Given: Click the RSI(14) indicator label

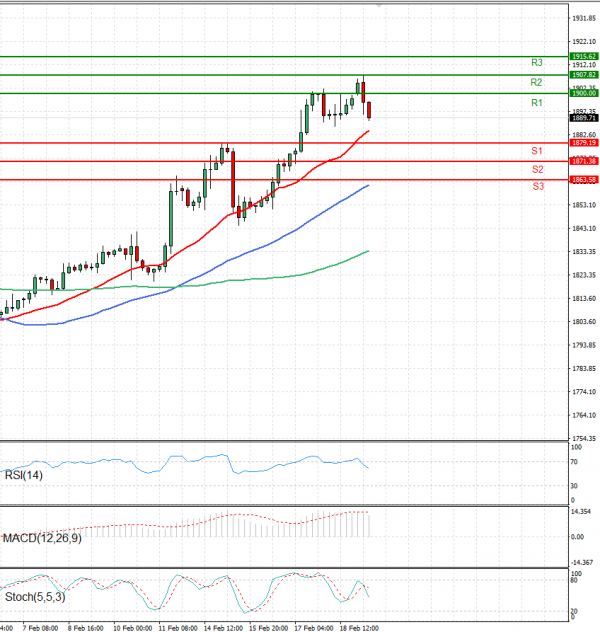Looking at the screenshot, I should pyautogui.click(x=24, y=477).
